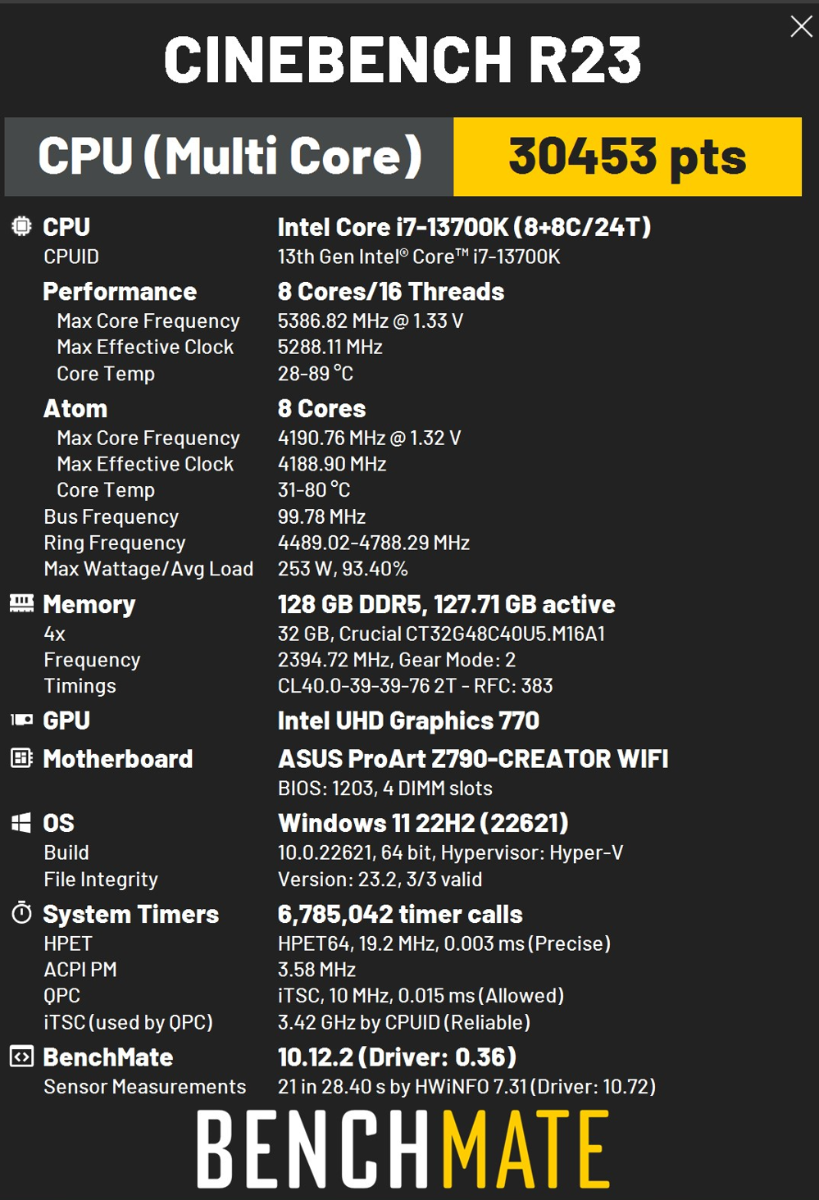Click the Windows 11 22H2 (22621) value
Image resolution: width=819 pixels, height=1200 pixels.
(x=423, y=823)
